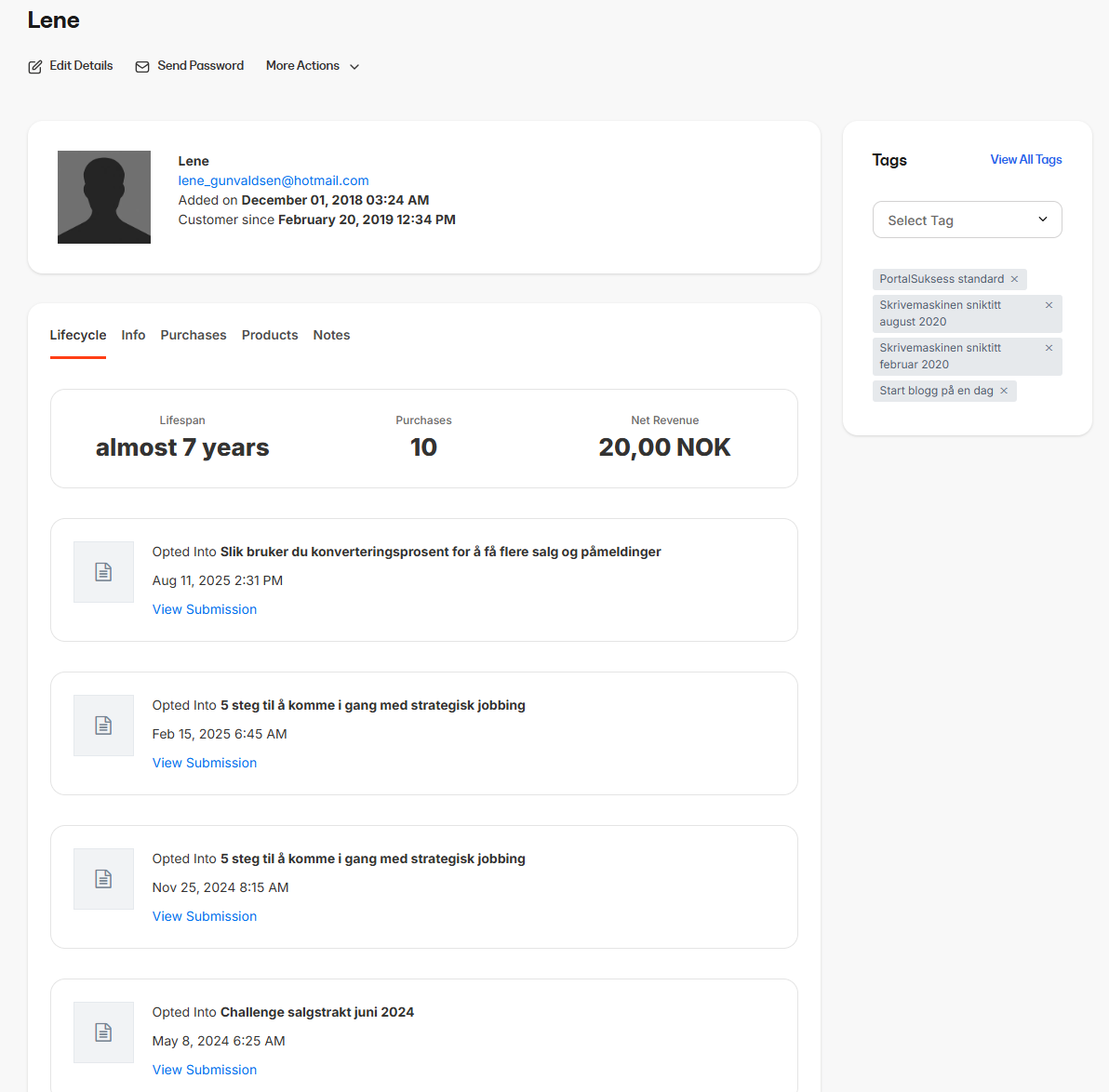Click title 'Slik bruker du konverteringsprosent' opt-in
1109x1092 pixels.
coord(441,552)
